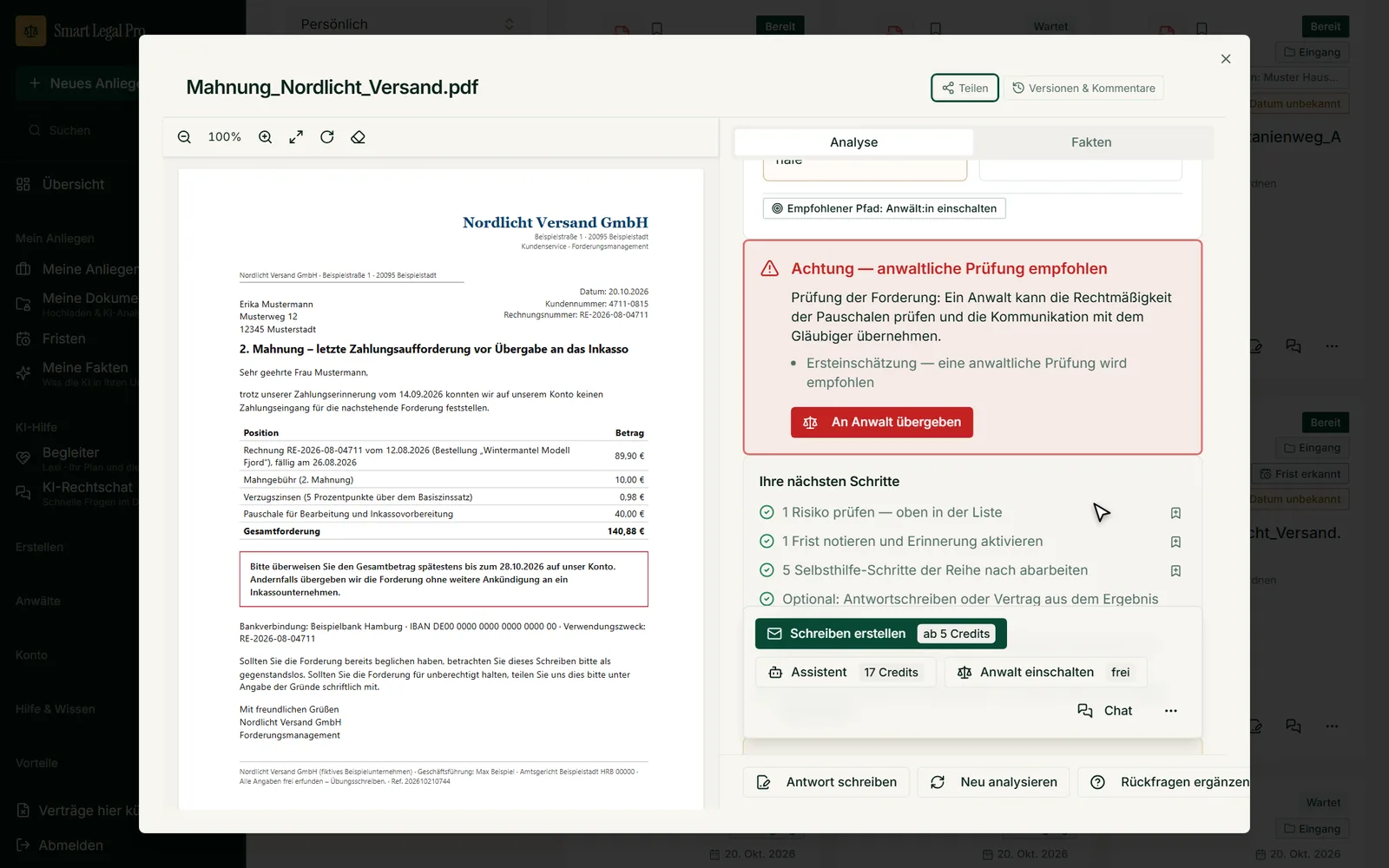
Task: Select the eraser tool in the PDF toolbar
Action: [x=358, y=137]
